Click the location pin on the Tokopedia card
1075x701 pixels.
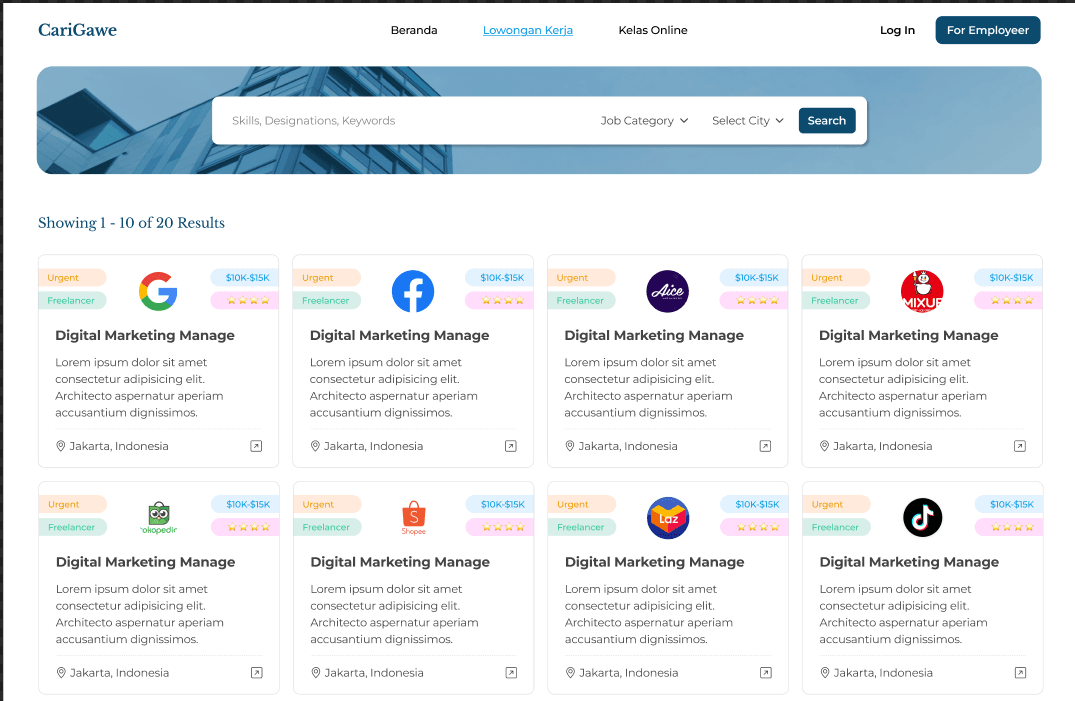[x=61, y=673]
